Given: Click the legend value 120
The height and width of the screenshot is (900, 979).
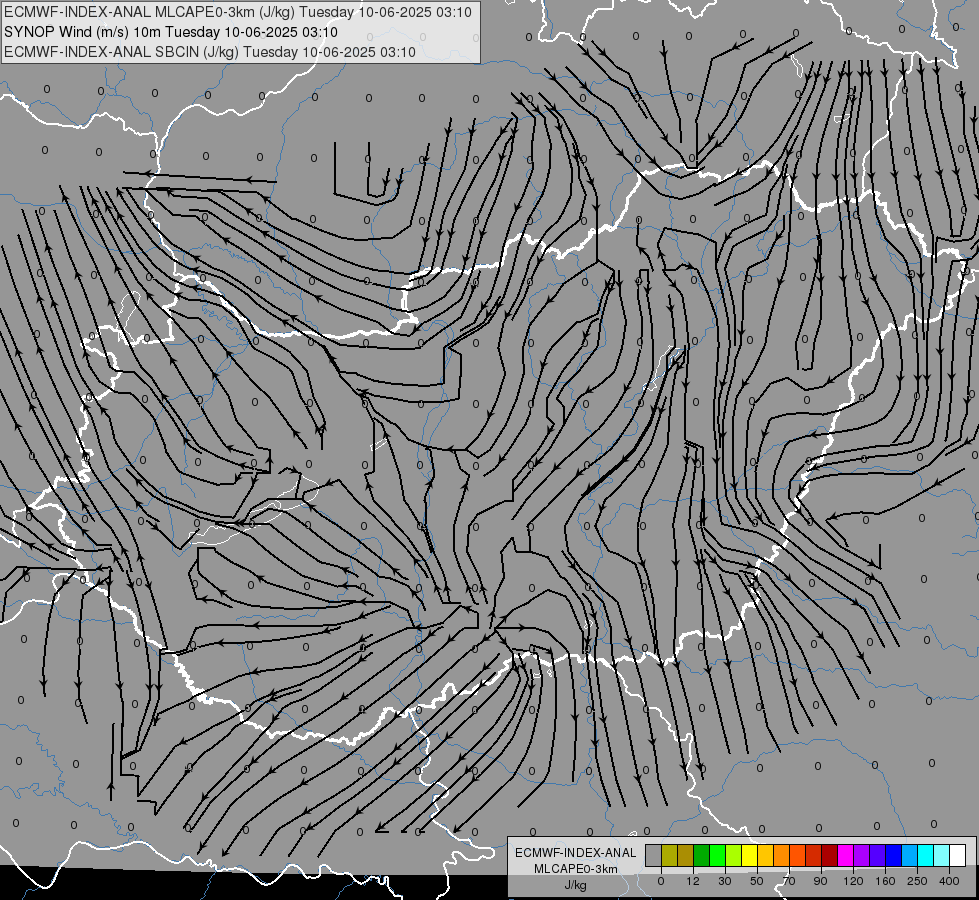Looking at the screenshot, I should (853, 881).
